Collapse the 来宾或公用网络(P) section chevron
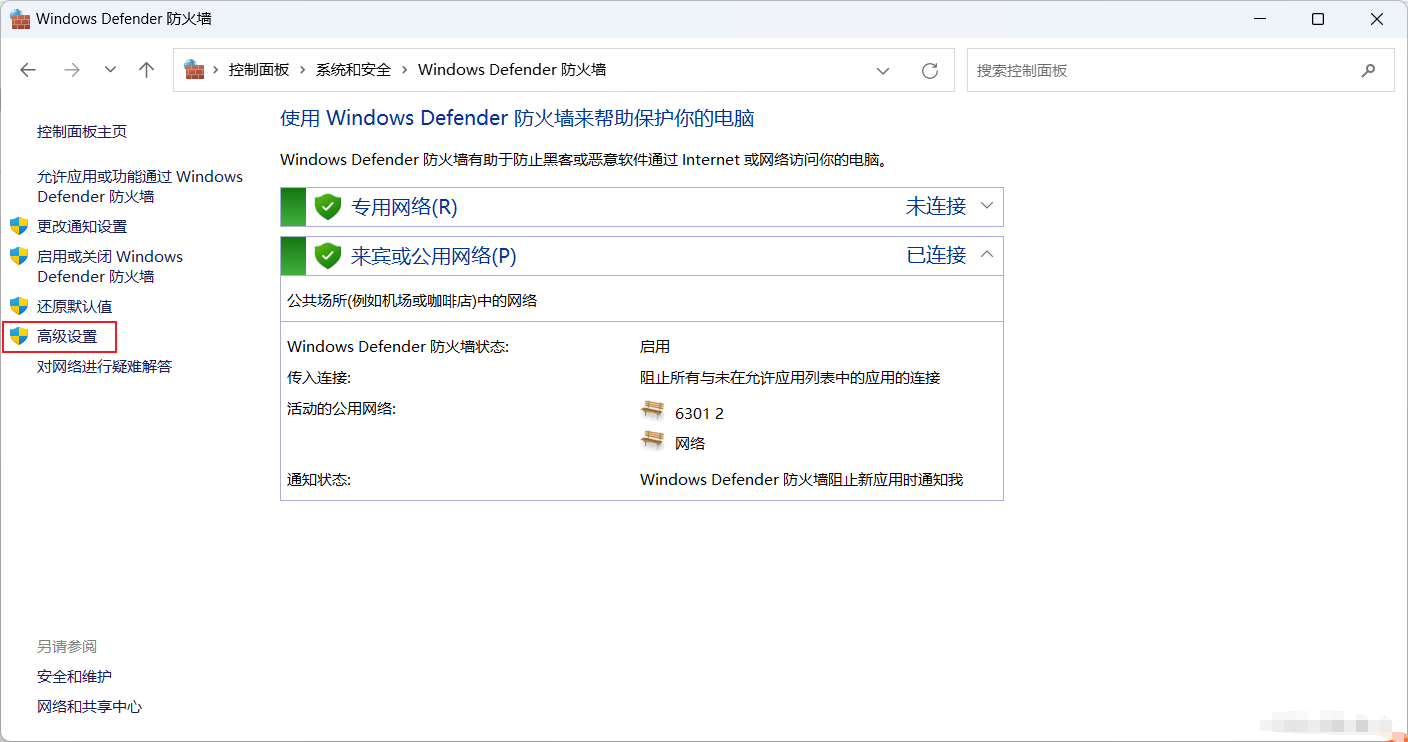The height and width of the screenshot is (742, 1408). pyautogui.click(x=987, y=255)
